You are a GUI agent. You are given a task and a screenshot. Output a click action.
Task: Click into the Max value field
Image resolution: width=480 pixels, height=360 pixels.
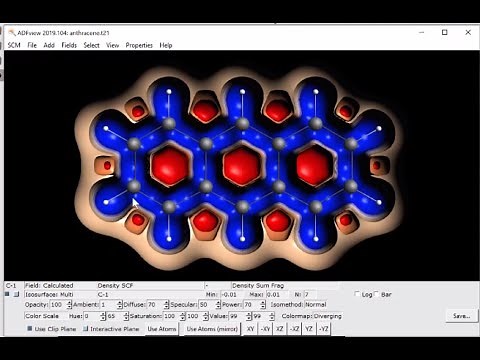277,295
